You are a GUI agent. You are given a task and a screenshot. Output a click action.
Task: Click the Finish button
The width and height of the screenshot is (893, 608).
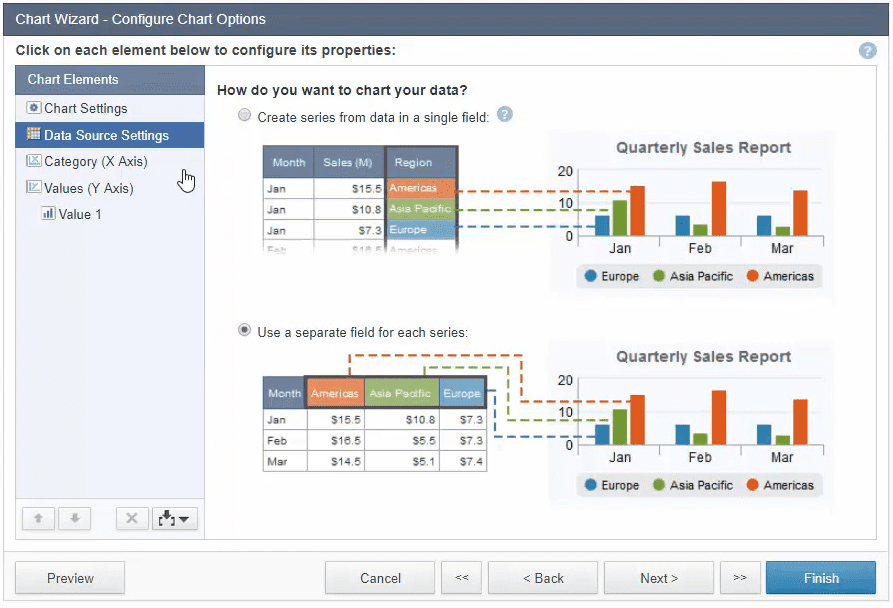820,578
